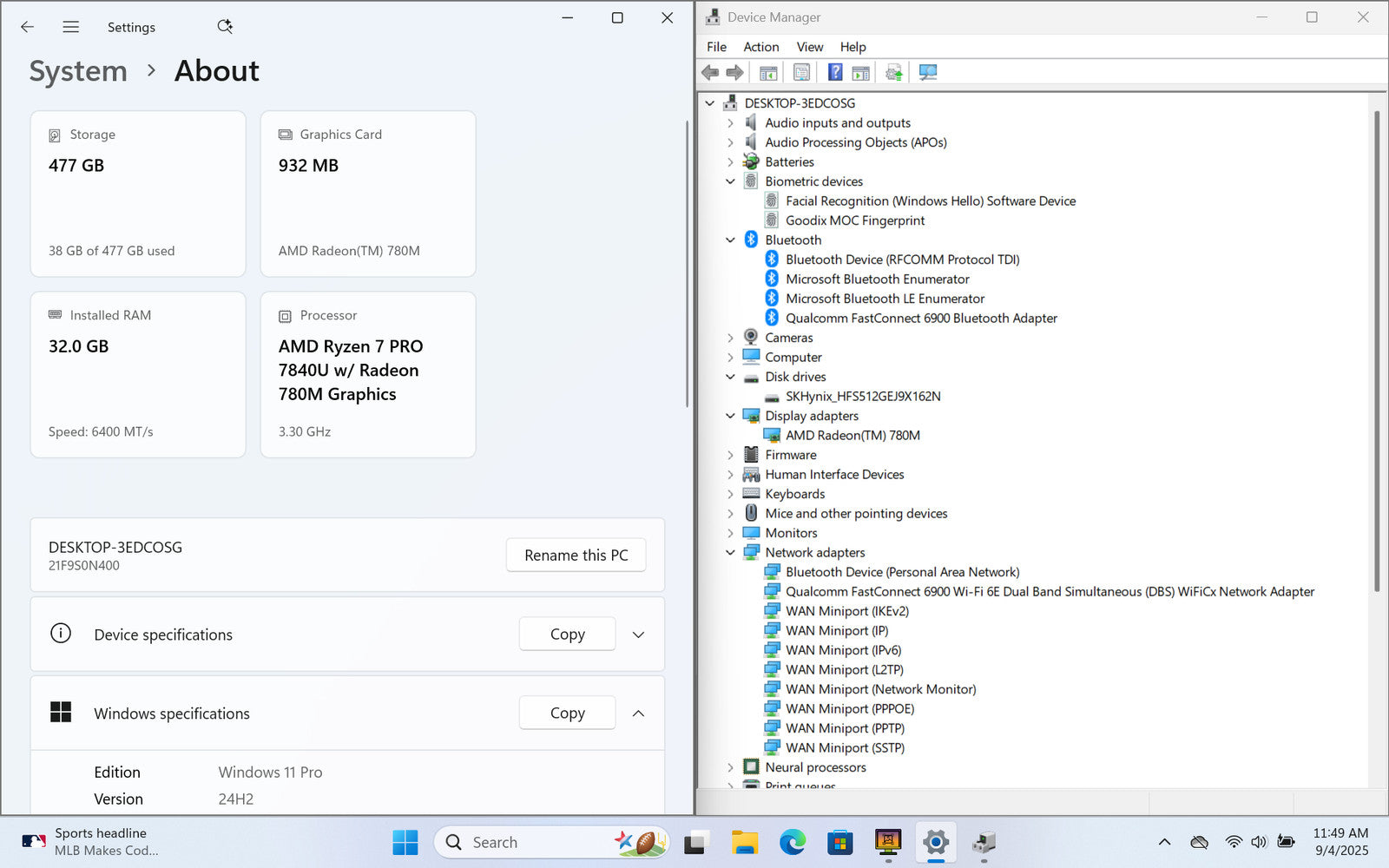Click the taskbar clock and date
This screenshot has width=1389, height=868.
1340,842
